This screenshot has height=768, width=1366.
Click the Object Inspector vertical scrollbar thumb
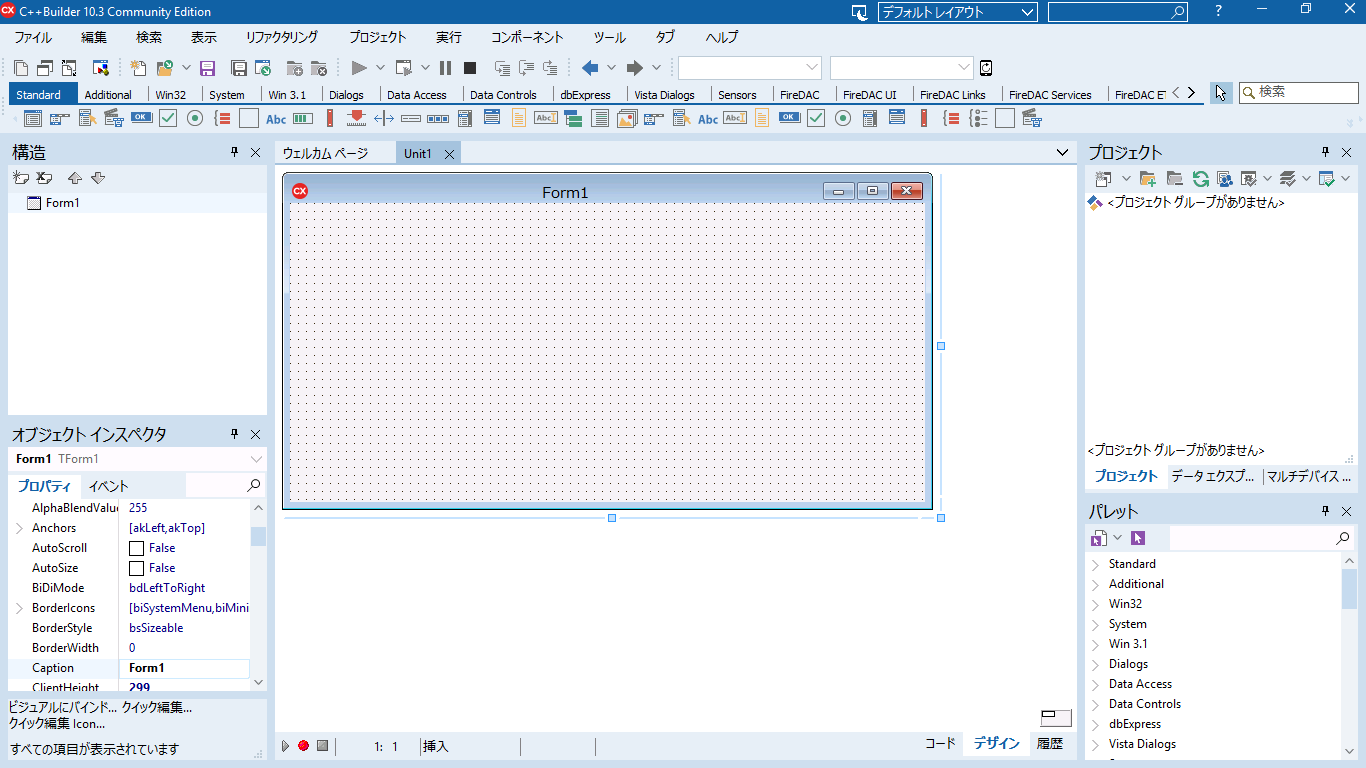(x=258, y=536)
